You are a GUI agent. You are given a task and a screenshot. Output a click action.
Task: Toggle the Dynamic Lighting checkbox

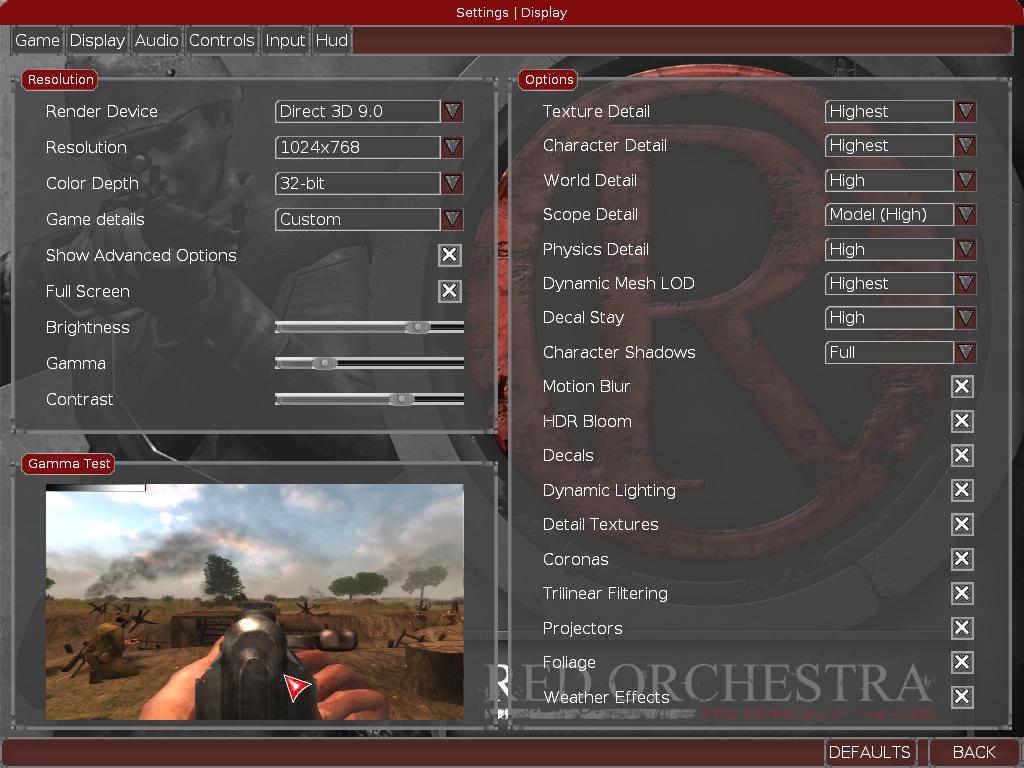click(962, 490)
